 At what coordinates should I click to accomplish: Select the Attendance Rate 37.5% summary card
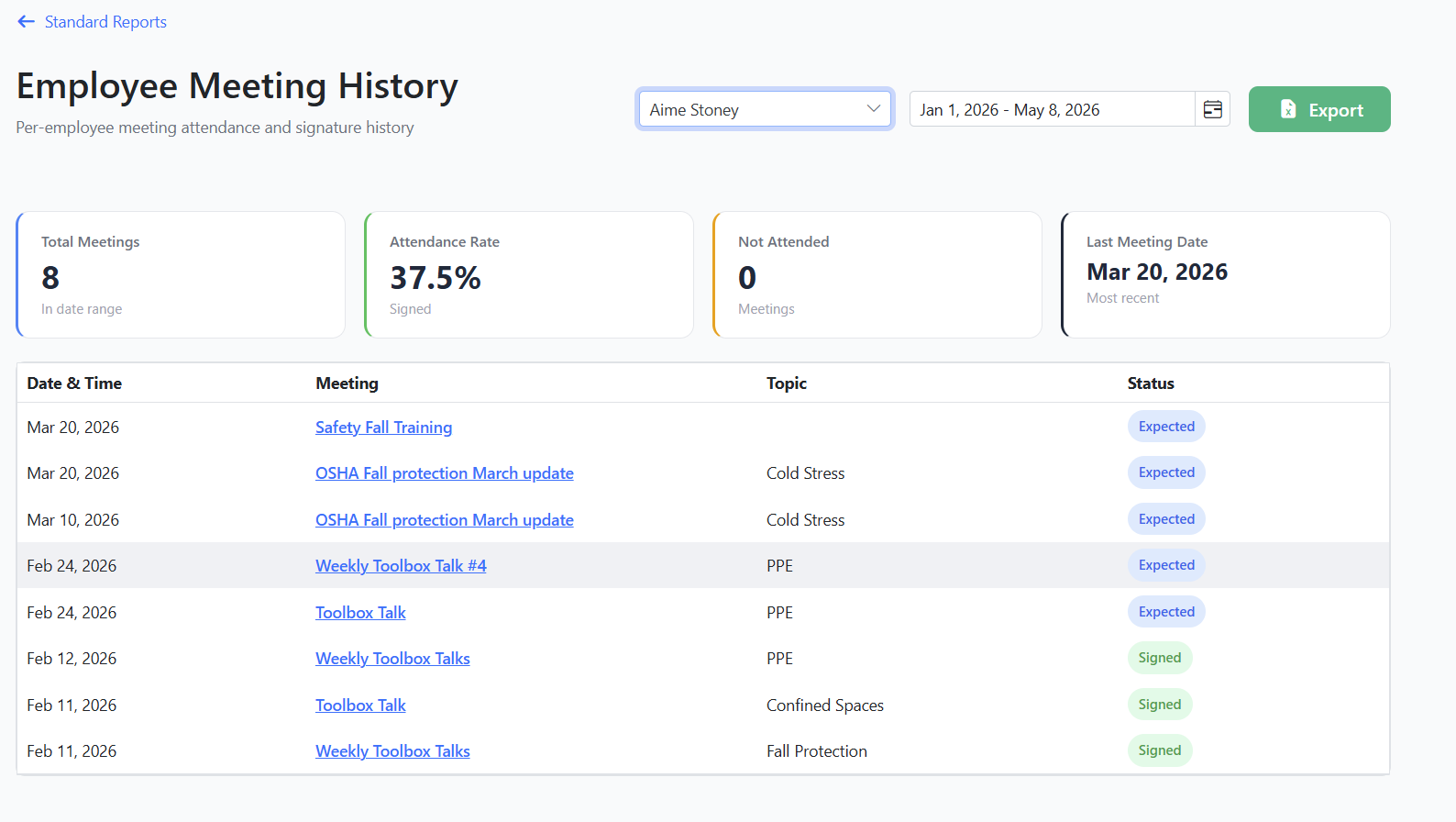point(529,274)
